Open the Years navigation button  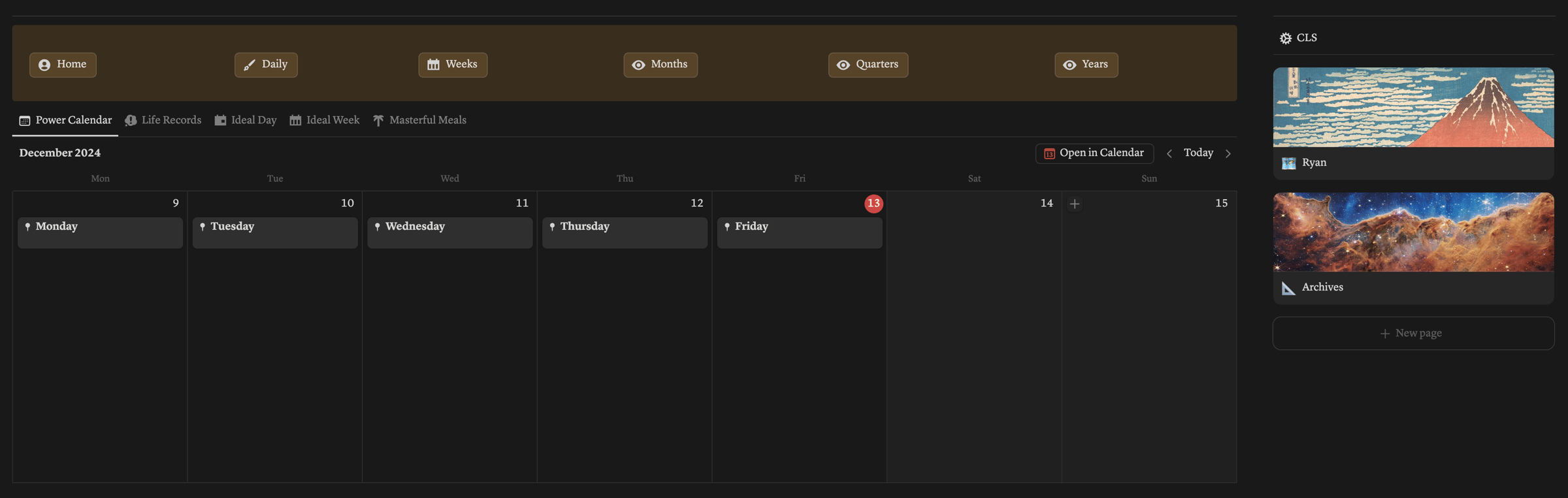(x=1086, y=65)
